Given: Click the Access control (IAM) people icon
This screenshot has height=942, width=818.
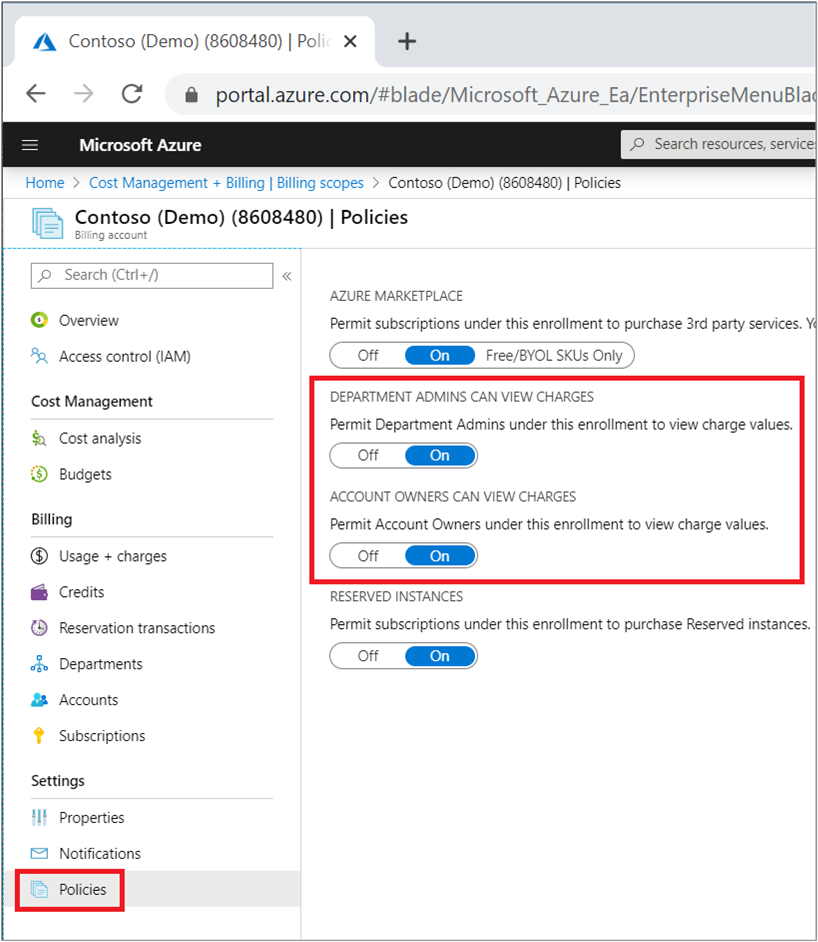Looking at the screenshot, I should click(39, 356).
